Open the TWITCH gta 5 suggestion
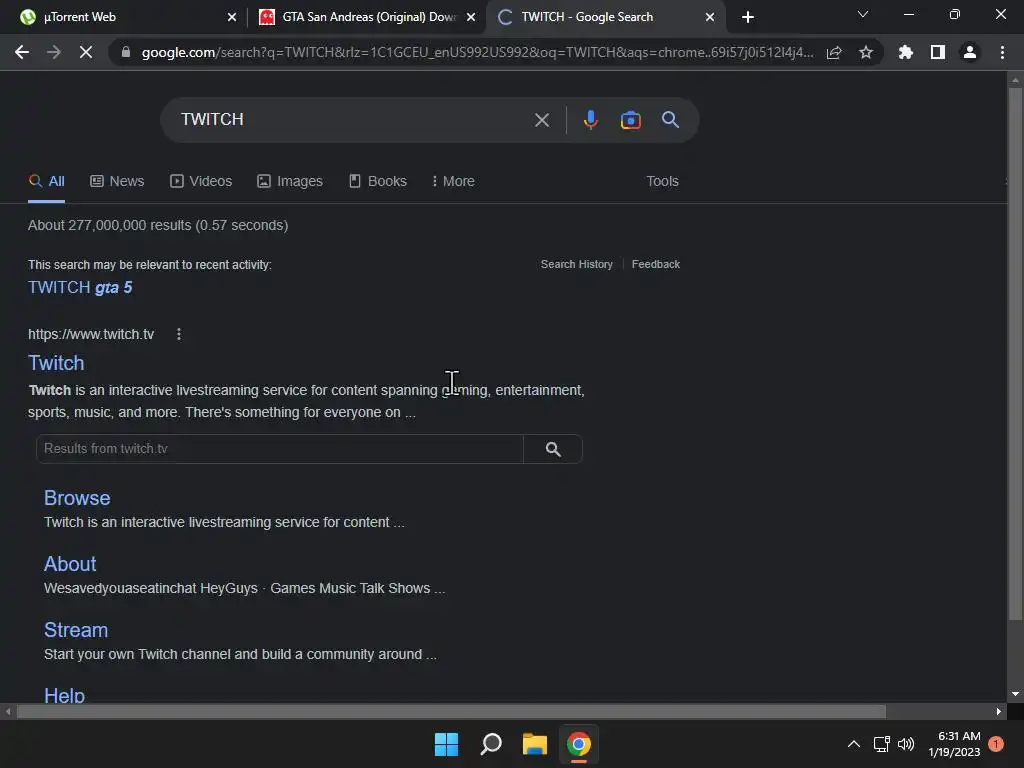Image resolution: width=1024 pixels, height=768 pixels. 80,287
